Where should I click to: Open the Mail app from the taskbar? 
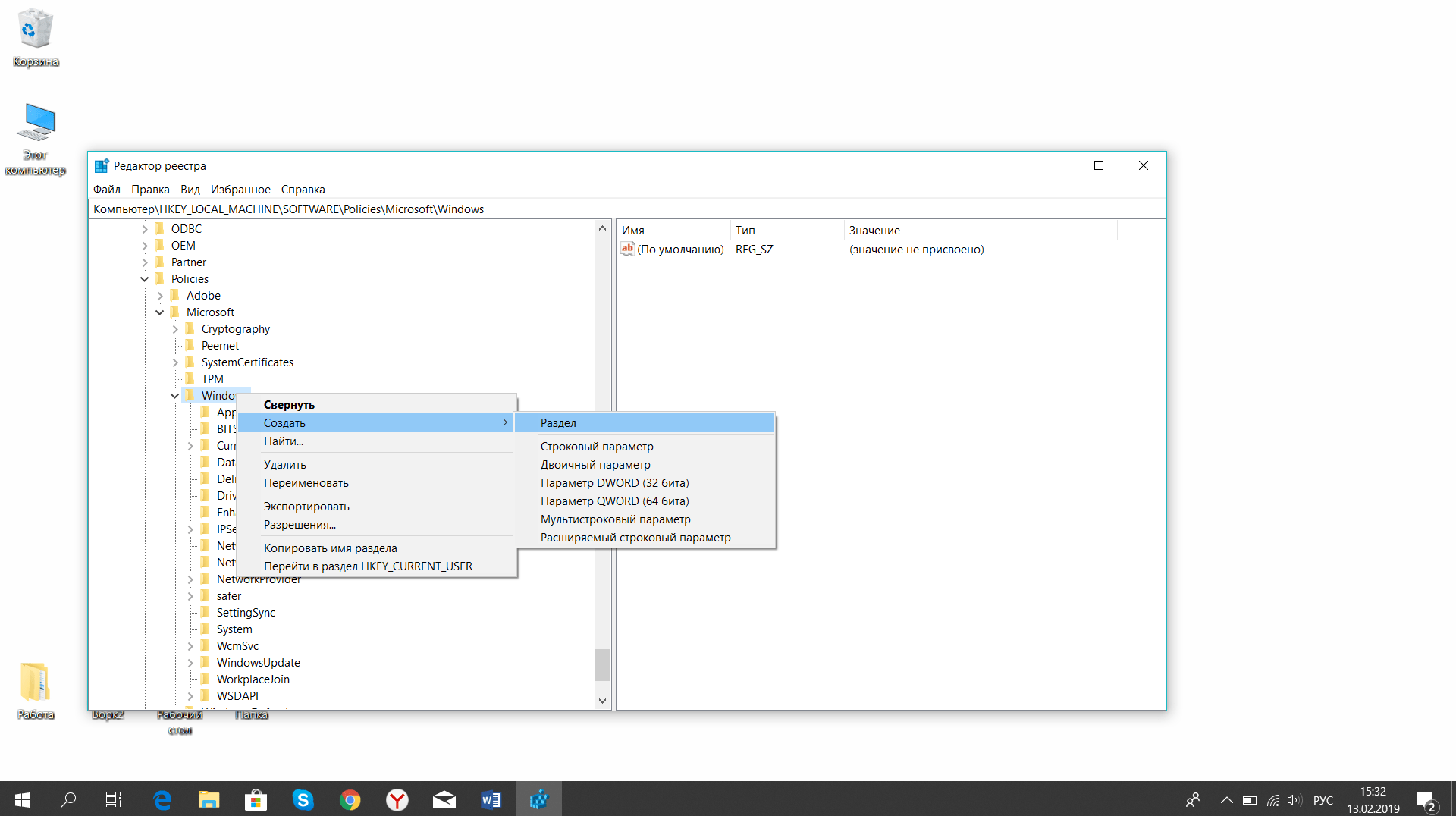(x=444, y=799)
